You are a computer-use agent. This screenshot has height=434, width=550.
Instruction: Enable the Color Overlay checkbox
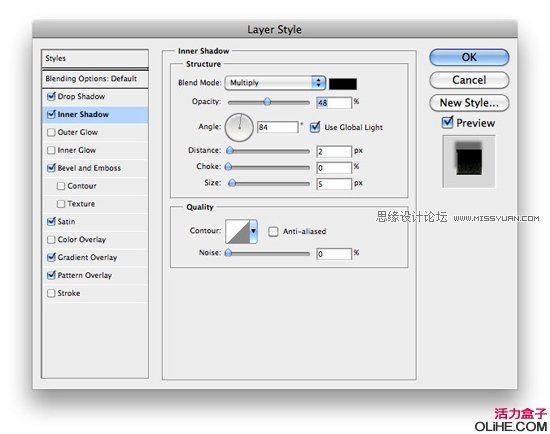[51, 240]
